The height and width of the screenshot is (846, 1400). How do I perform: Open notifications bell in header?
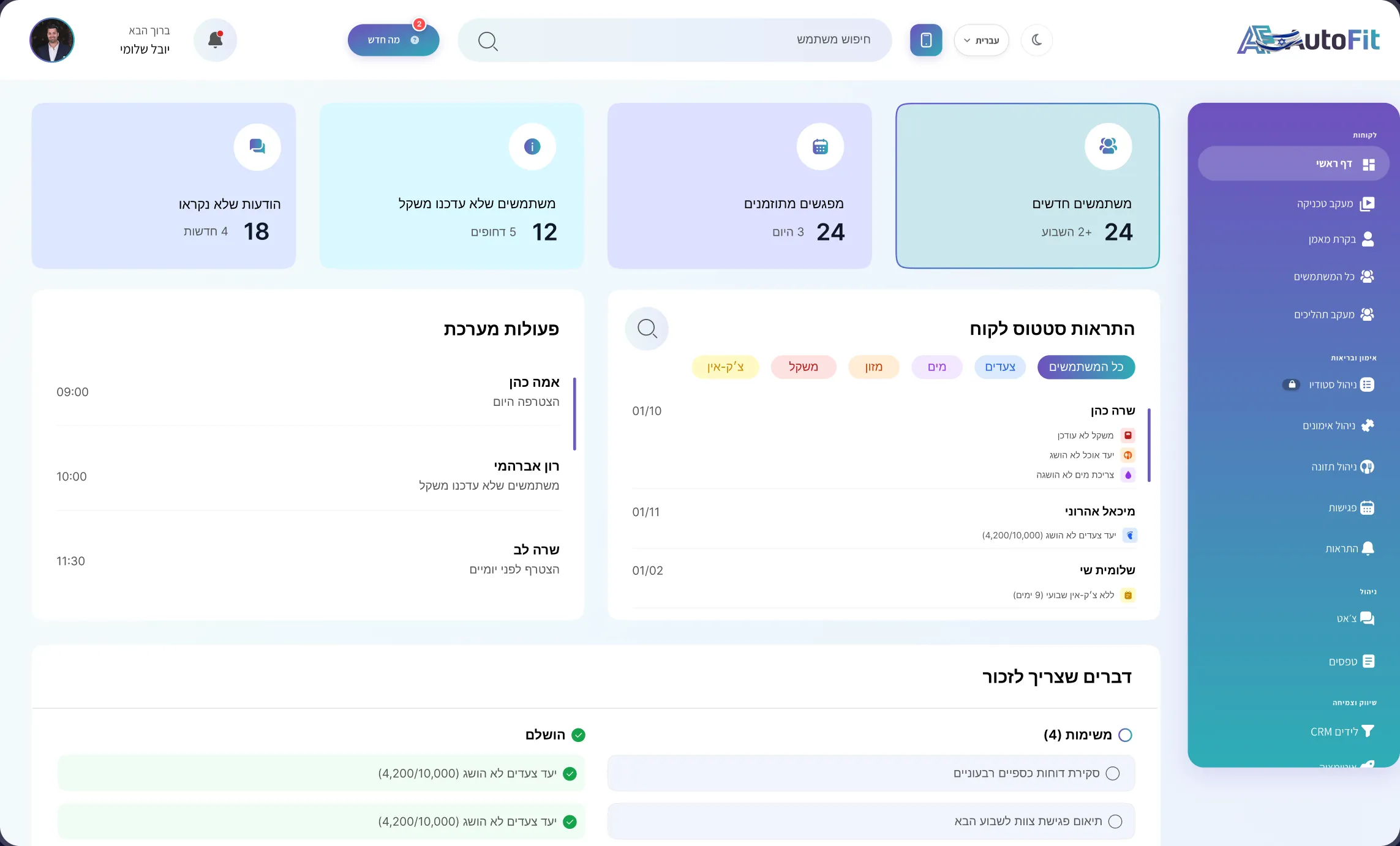(x=215, y=40)
